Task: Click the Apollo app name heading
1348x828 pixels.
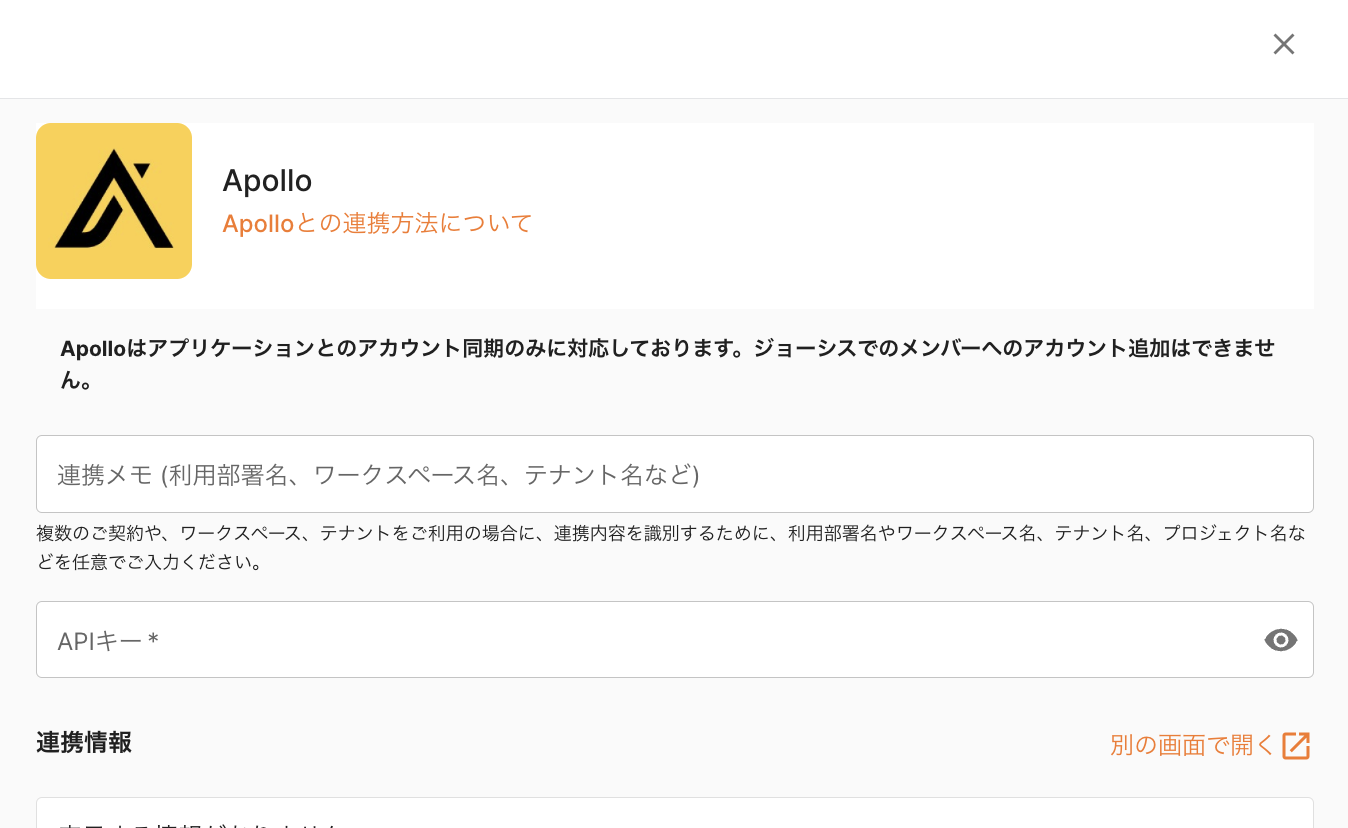Action: tap(267, 181)
